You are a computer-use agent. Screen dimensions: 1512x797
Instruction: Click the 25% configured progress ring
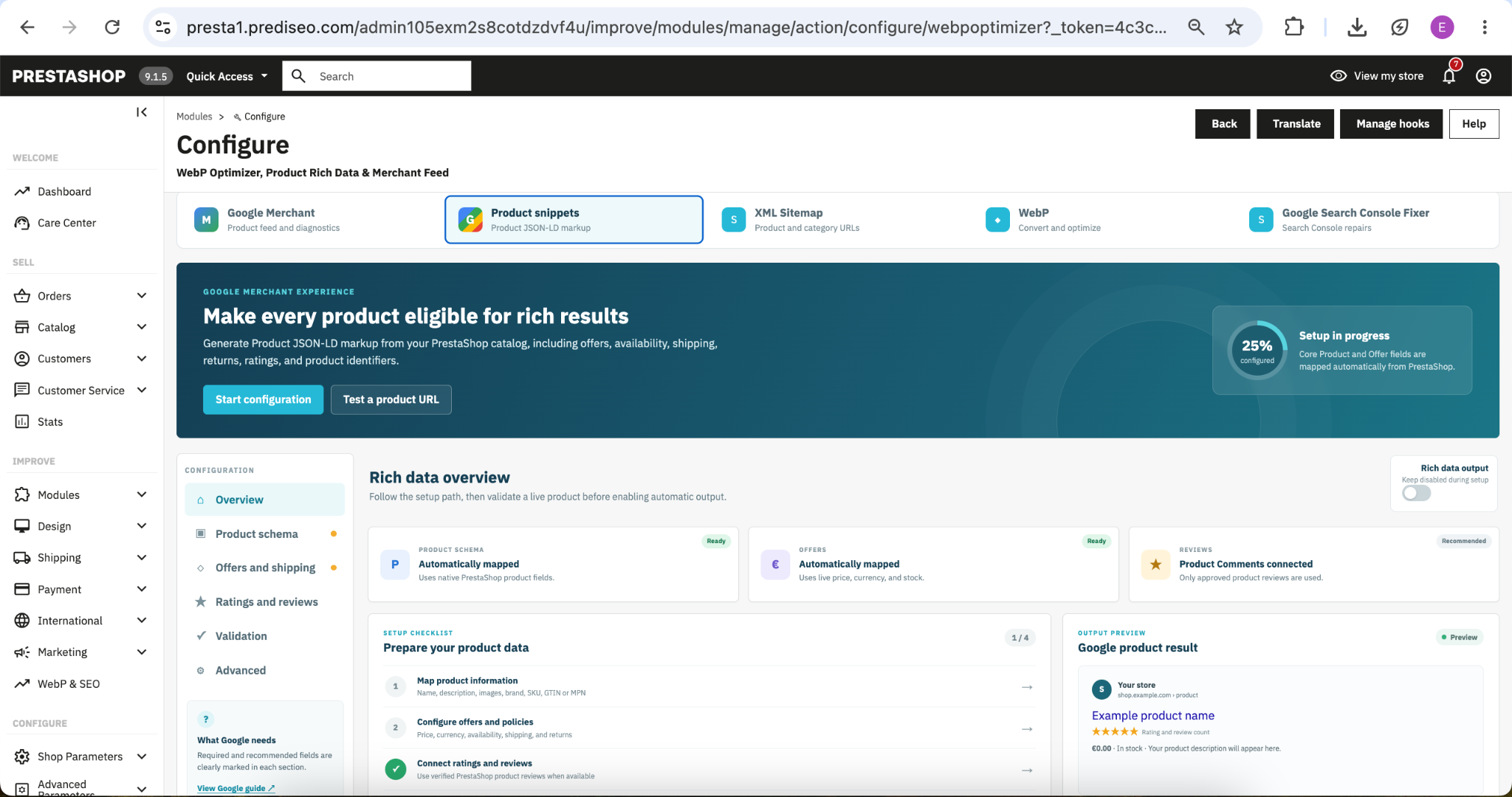1257,351
